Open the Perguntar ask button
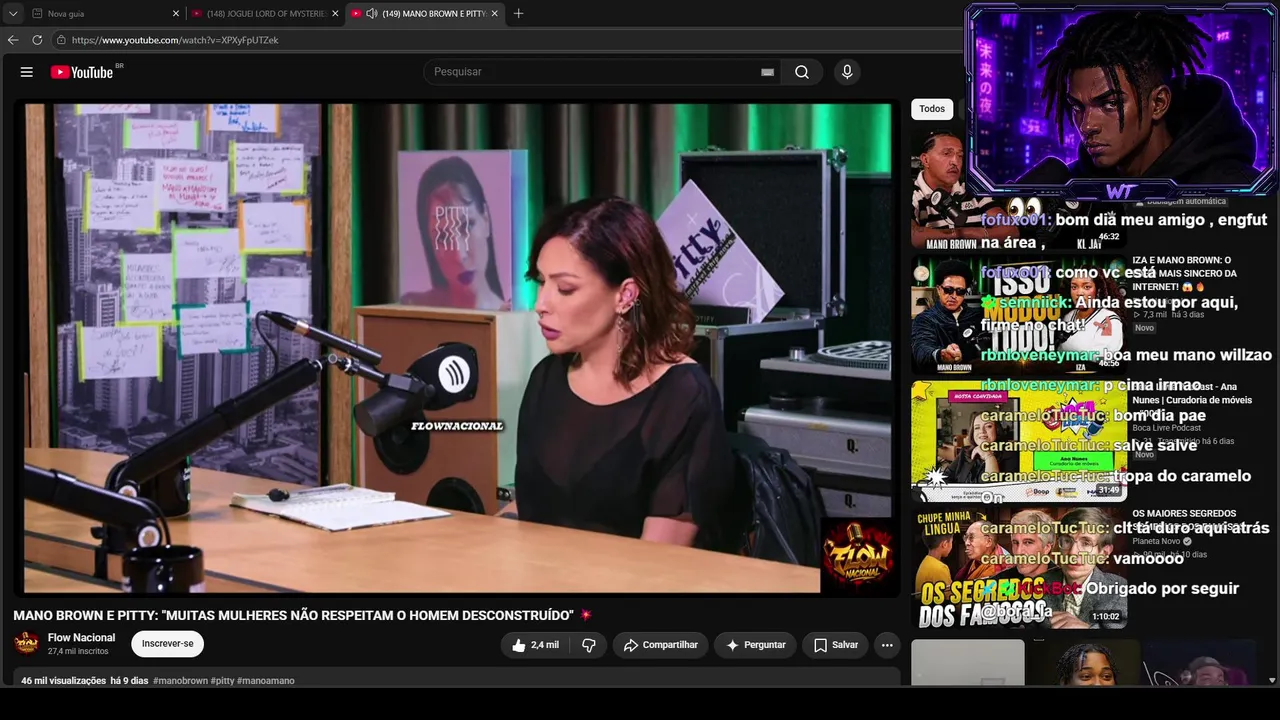Screen dimensions: 1280x720 click(755, 645)
